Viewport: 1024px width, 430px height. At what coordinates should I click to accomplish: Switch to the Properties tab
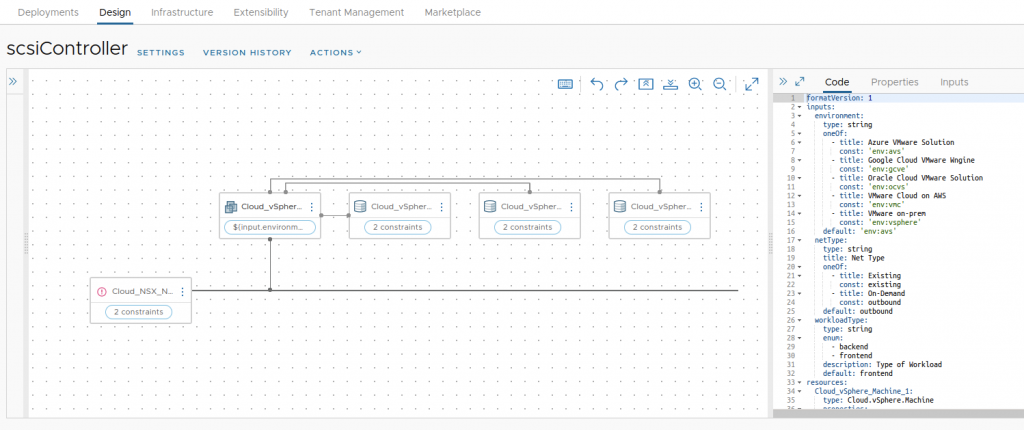click(894, 82)
